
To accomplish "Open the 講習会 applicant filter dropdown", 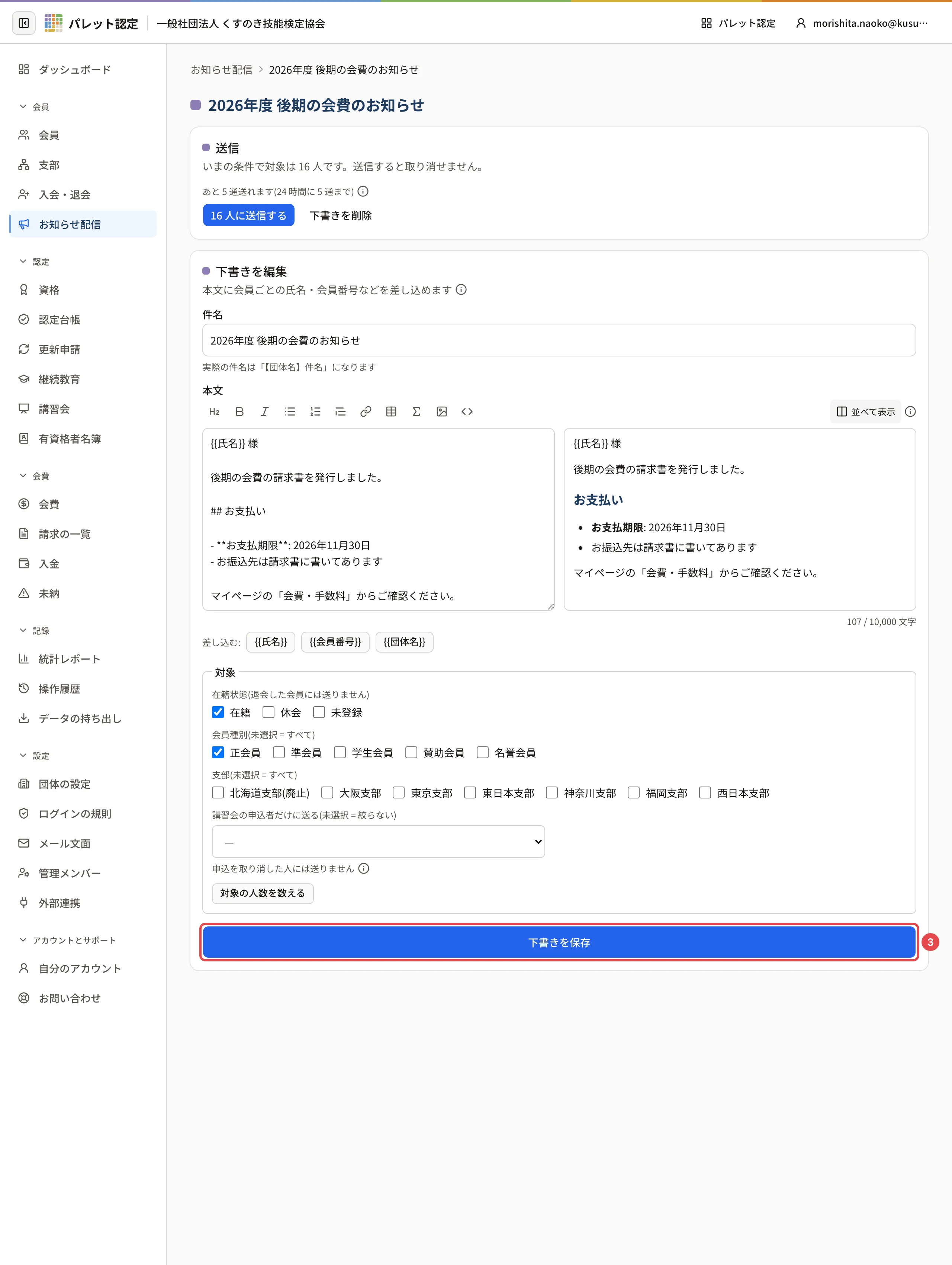I will [378, 842].
